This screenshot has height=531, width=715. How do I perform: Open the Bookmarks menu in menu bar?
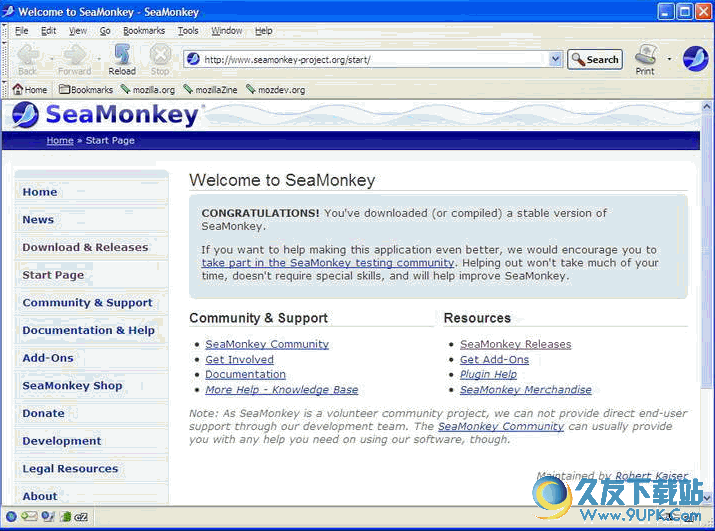[144, 31]
